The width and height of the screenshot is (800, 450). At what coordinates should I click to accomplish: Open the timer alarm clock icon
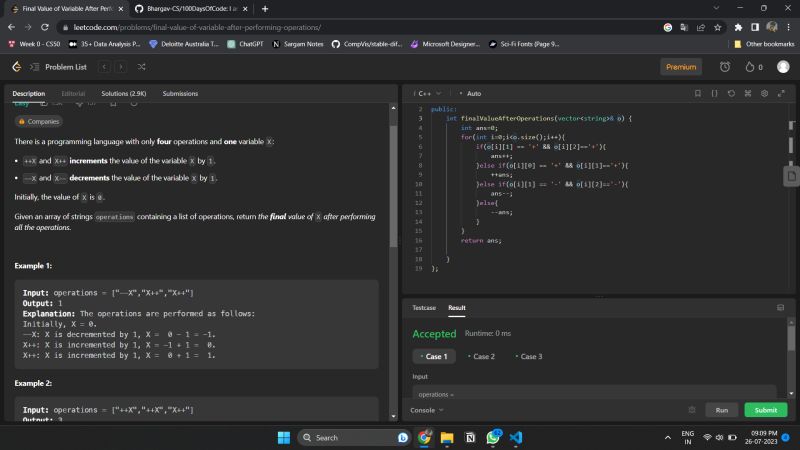click(725, 67)
